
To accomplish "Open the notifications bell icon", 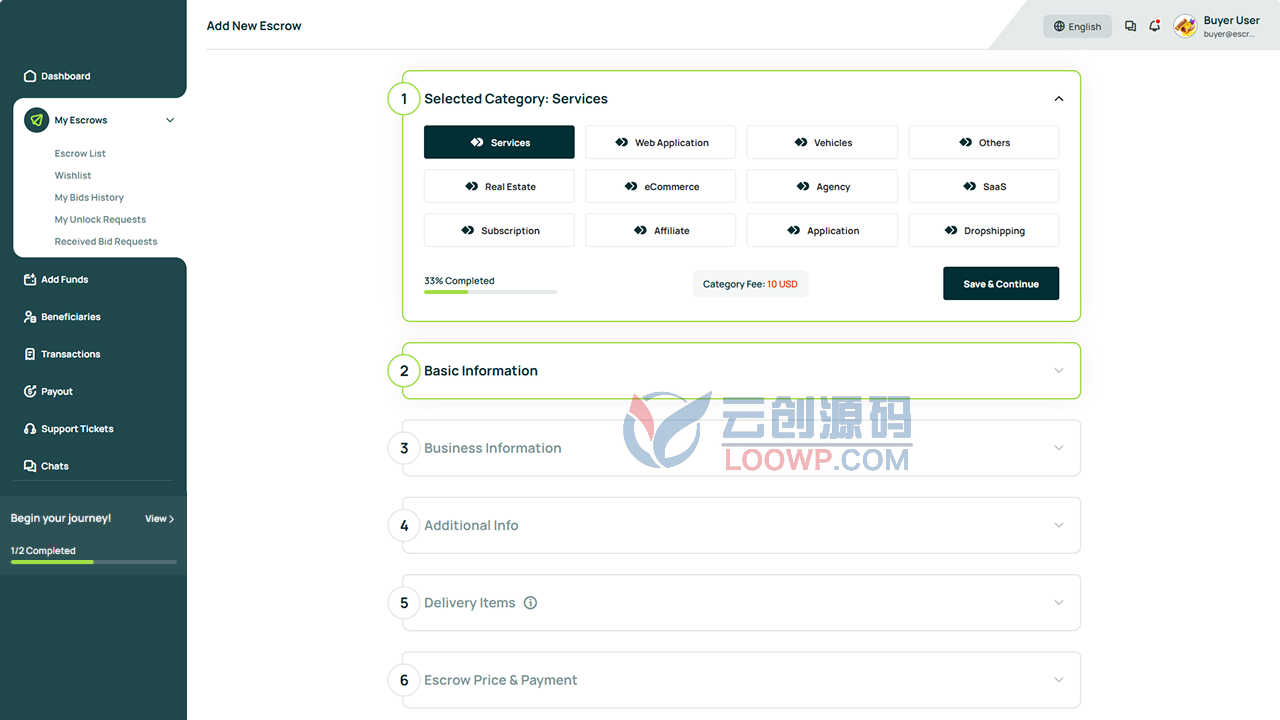I will pyautogui.click(x=1155, y=26).
